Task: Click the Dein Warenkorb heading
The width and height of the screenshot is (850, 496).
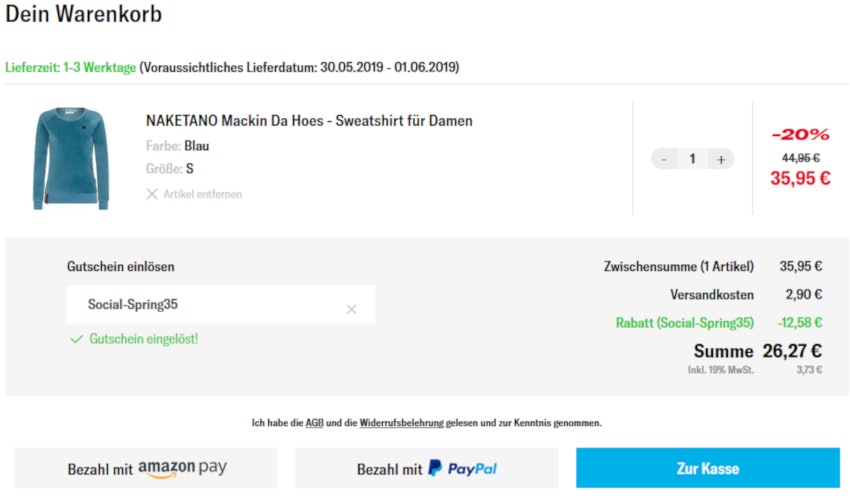Action: (x=84, y=15)
